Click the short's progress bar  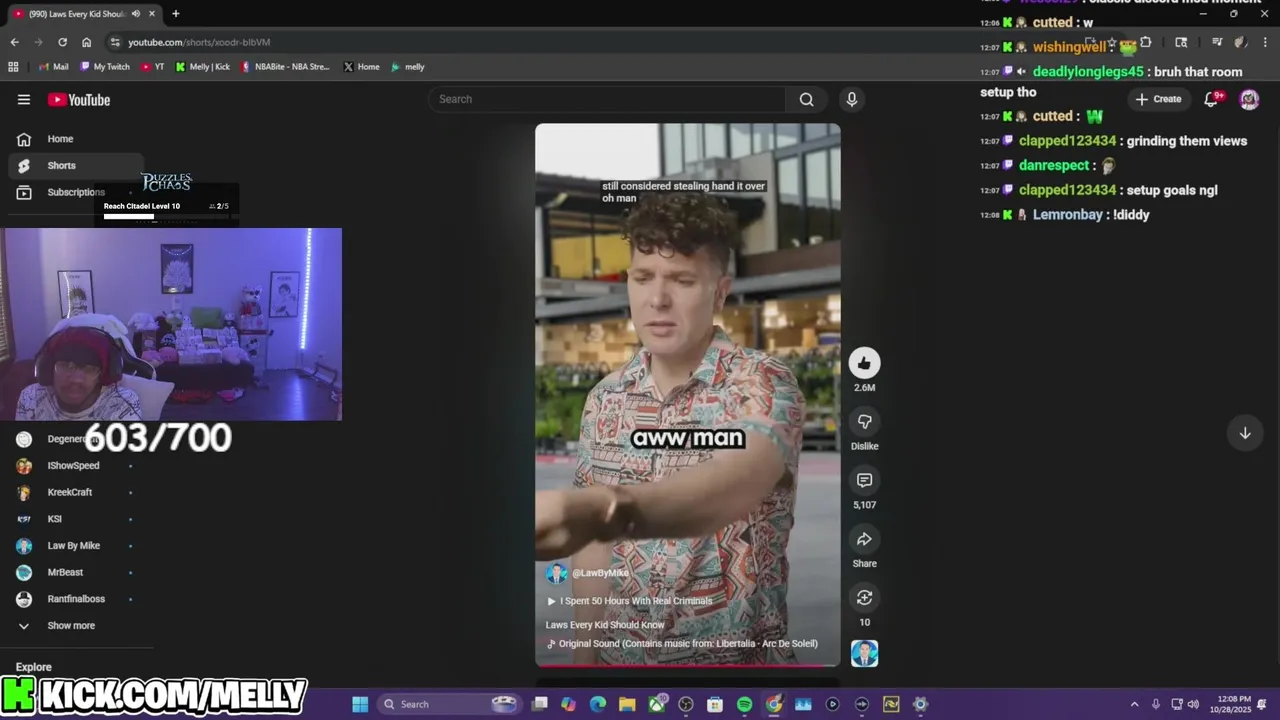[688, 665]
